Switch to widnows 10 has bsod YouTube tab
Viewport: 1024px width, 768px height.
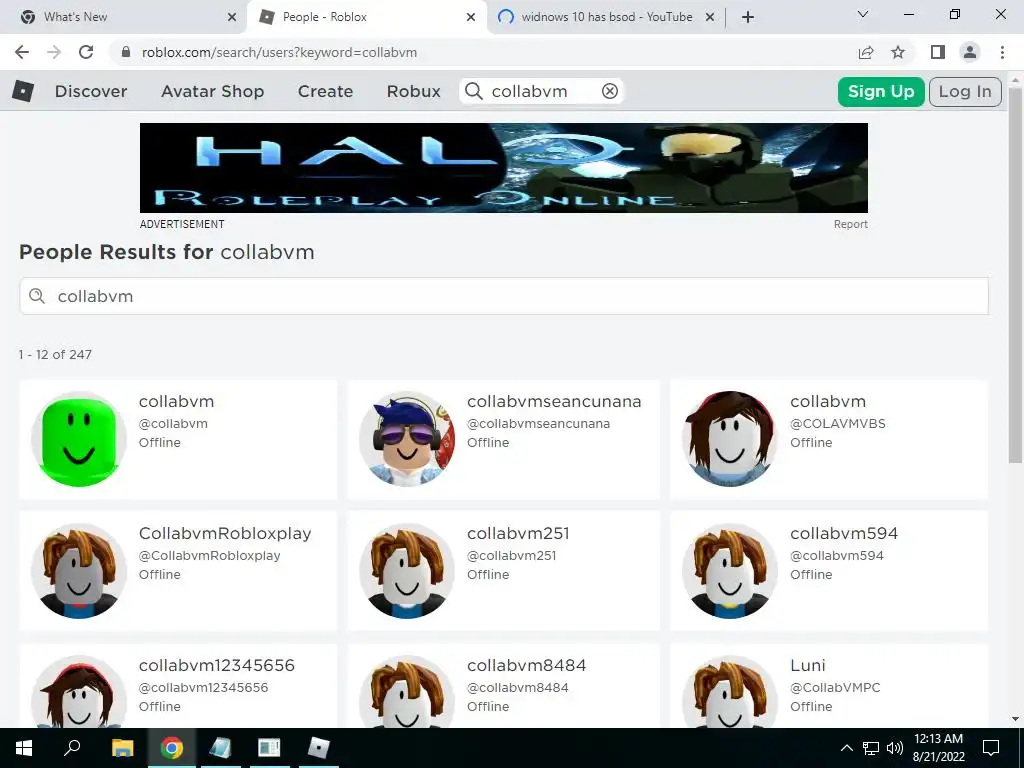607,17
